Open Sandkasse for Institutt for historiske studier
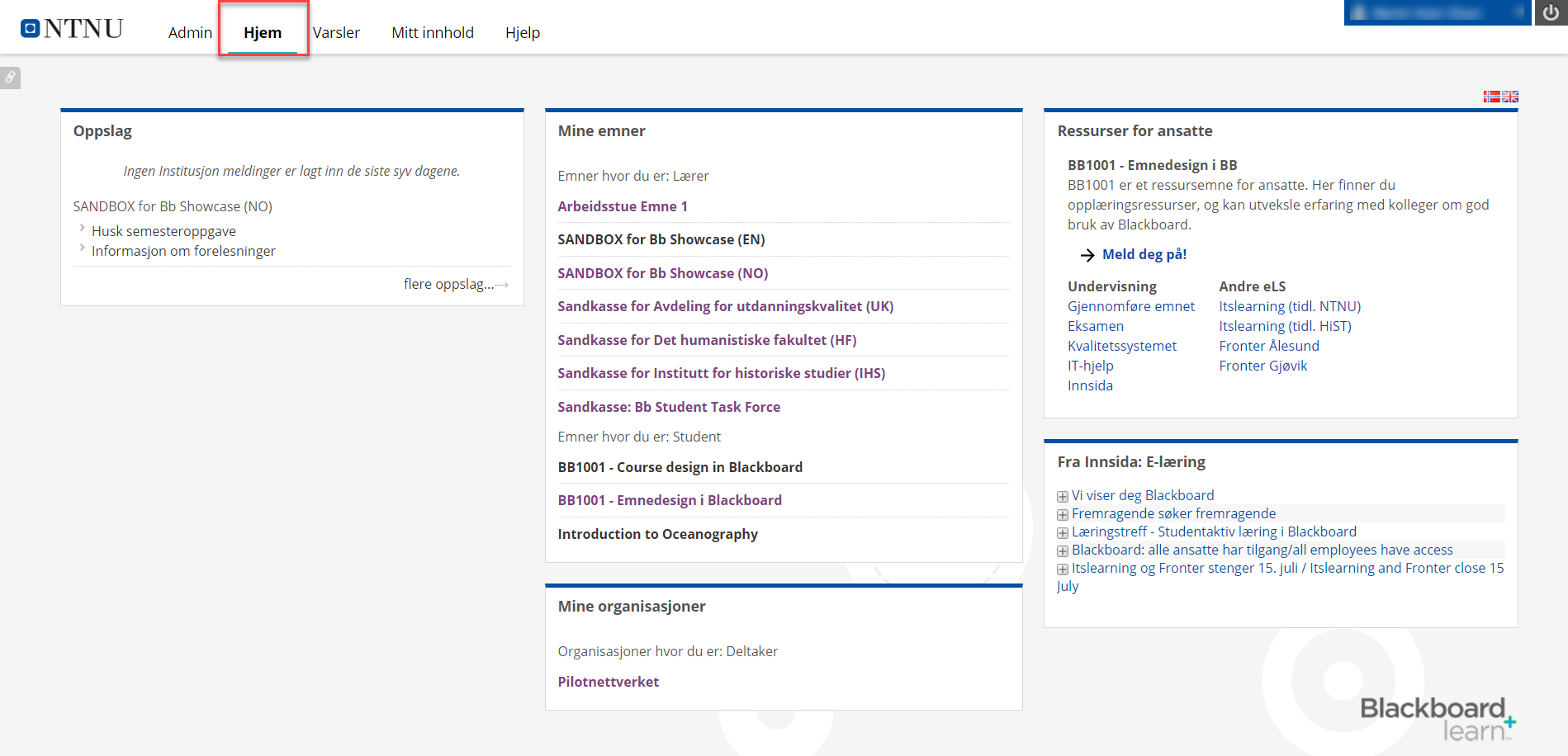The width and height of the screenshot is (1568, 756). pos(722,373)
